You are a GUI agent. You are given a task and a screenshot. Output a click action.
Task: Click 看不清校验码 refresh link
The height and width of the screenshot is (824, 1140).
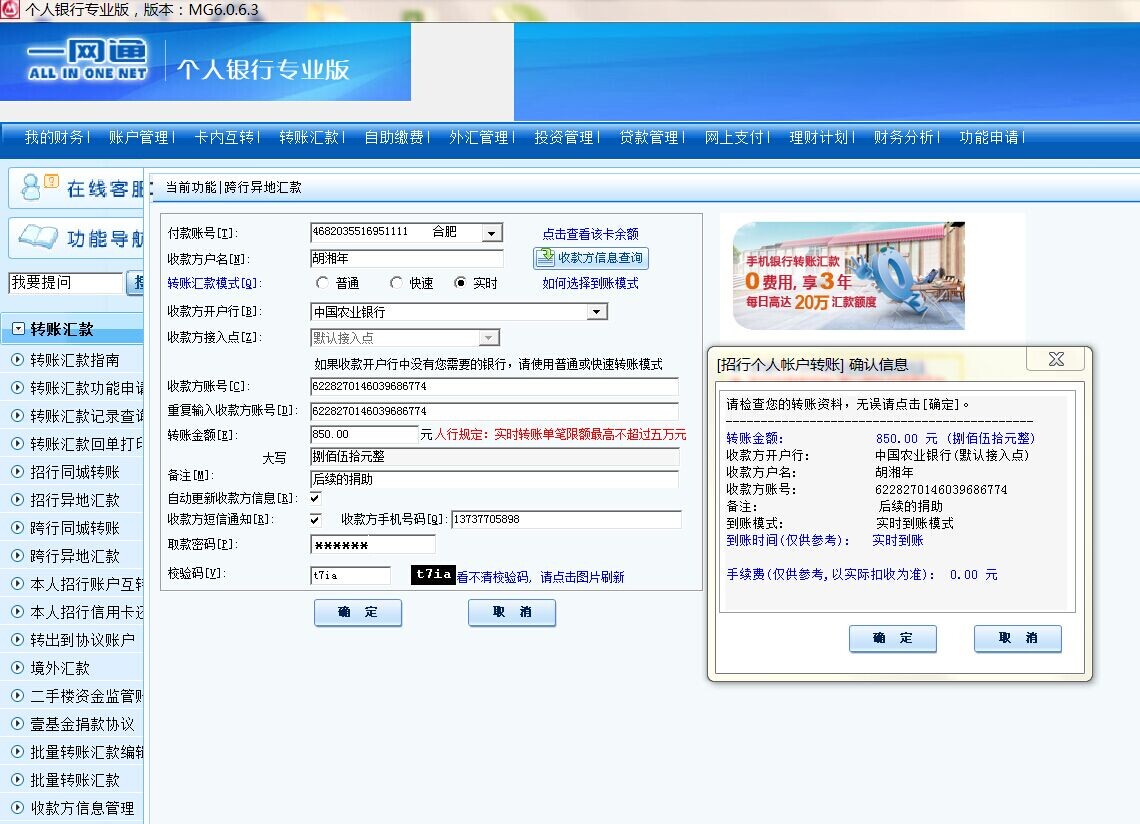tap(540, 577)
